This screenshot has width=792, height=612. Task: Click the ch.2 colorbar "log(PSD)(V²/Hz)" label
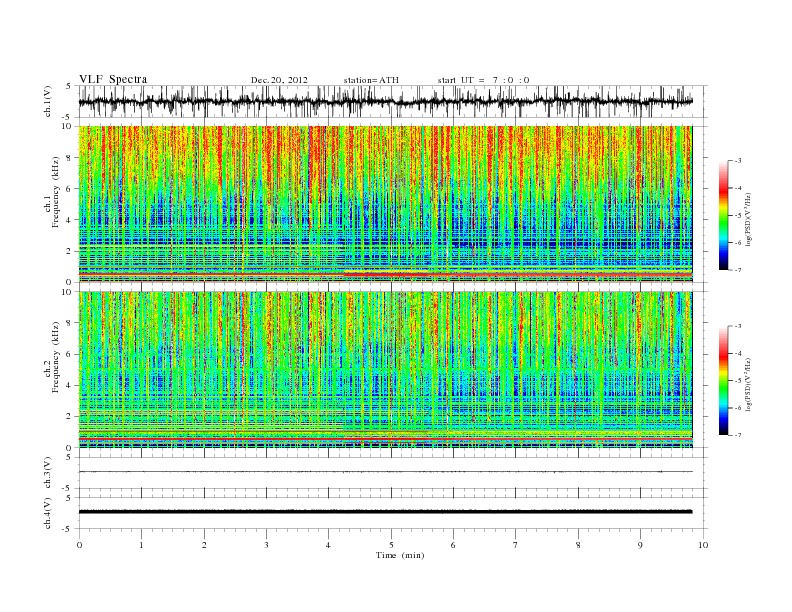coord(748,384)
